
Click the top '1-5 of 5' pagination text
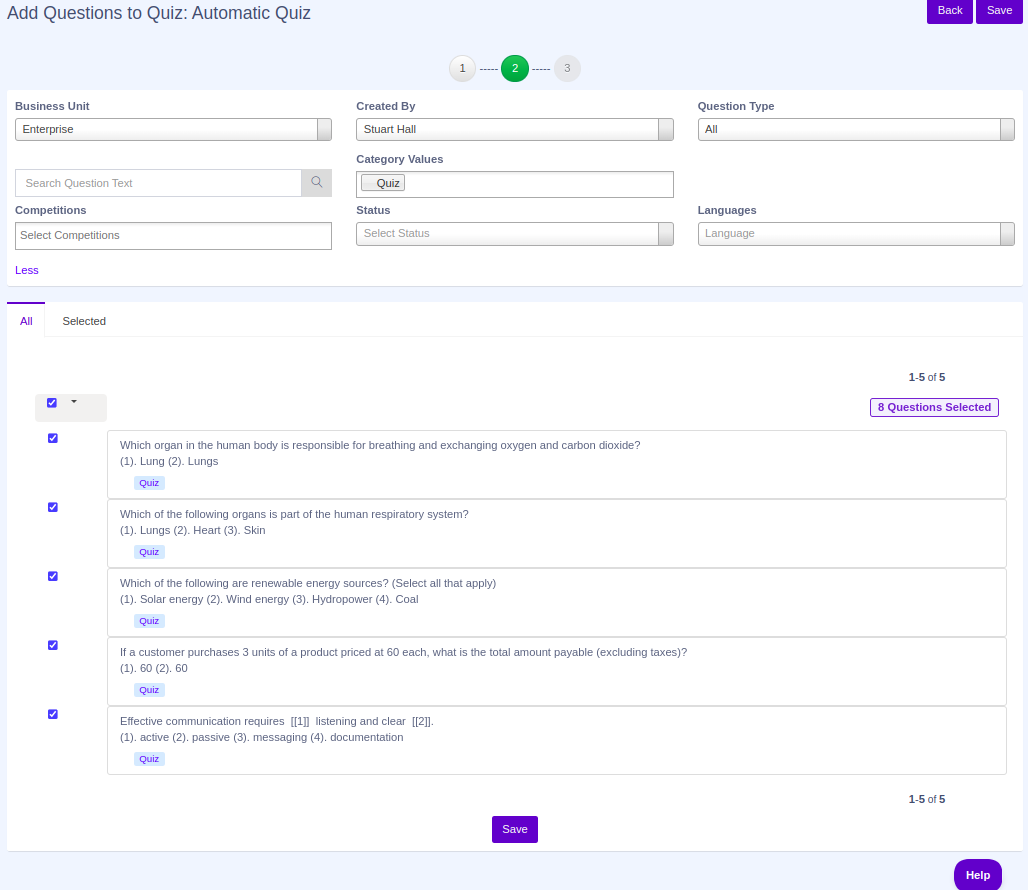coord(926,377)
